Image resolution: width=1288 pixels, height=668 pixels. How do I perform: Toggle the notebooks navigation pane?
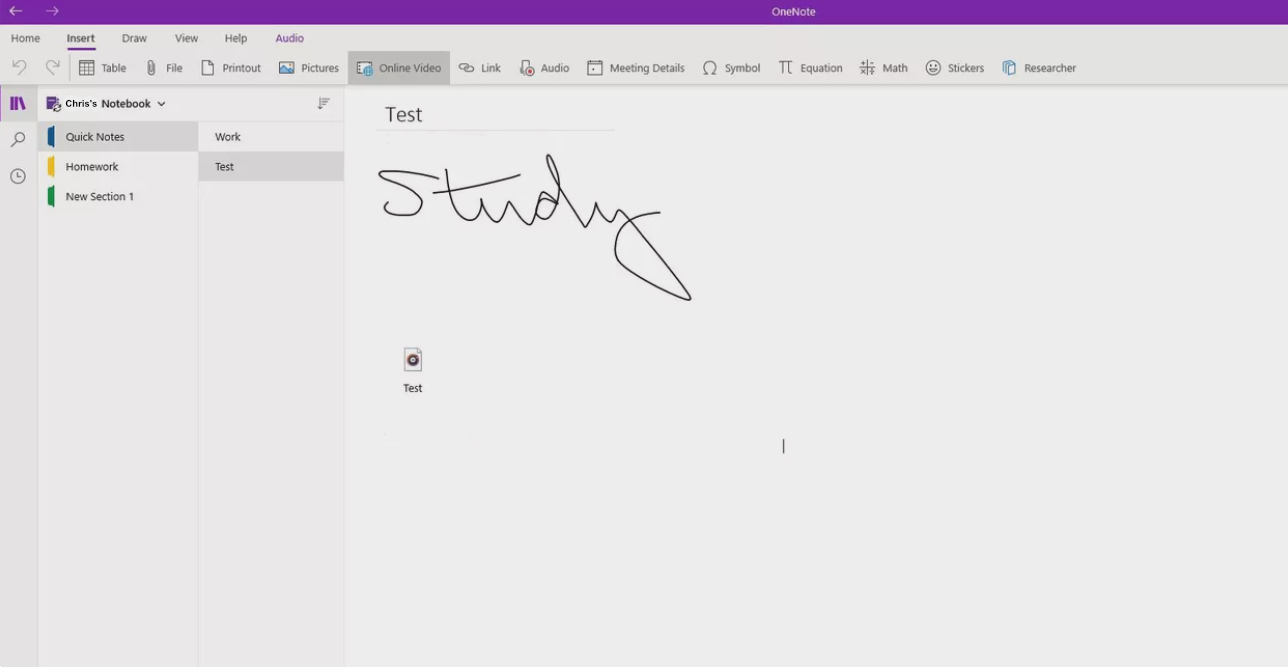17,103
